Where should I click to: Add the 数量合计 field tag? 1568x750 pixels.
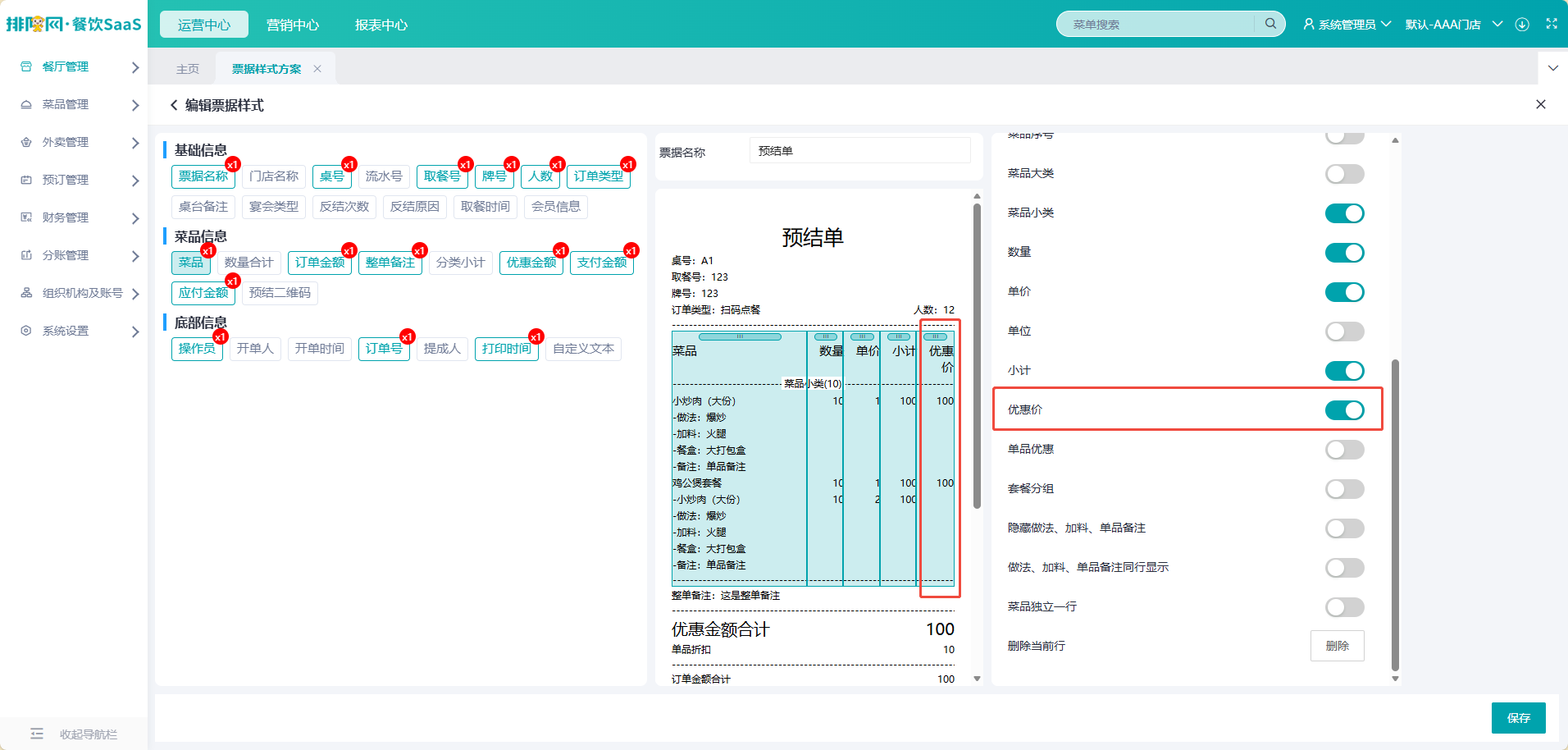pyautogui.click(x=249, y=263)
